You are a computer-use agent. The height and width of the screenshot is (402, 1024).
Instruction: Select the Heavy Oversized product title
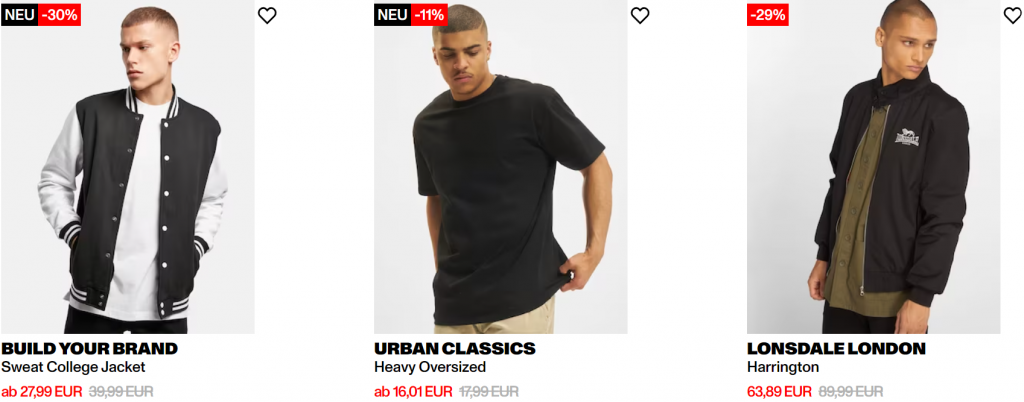point(430,367)
